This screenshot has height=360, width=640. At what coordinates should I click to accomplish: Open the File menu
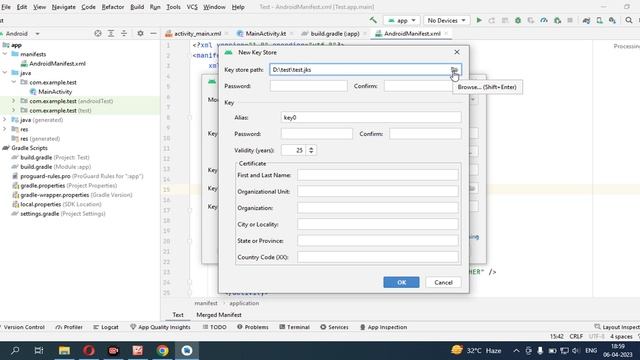6,7
